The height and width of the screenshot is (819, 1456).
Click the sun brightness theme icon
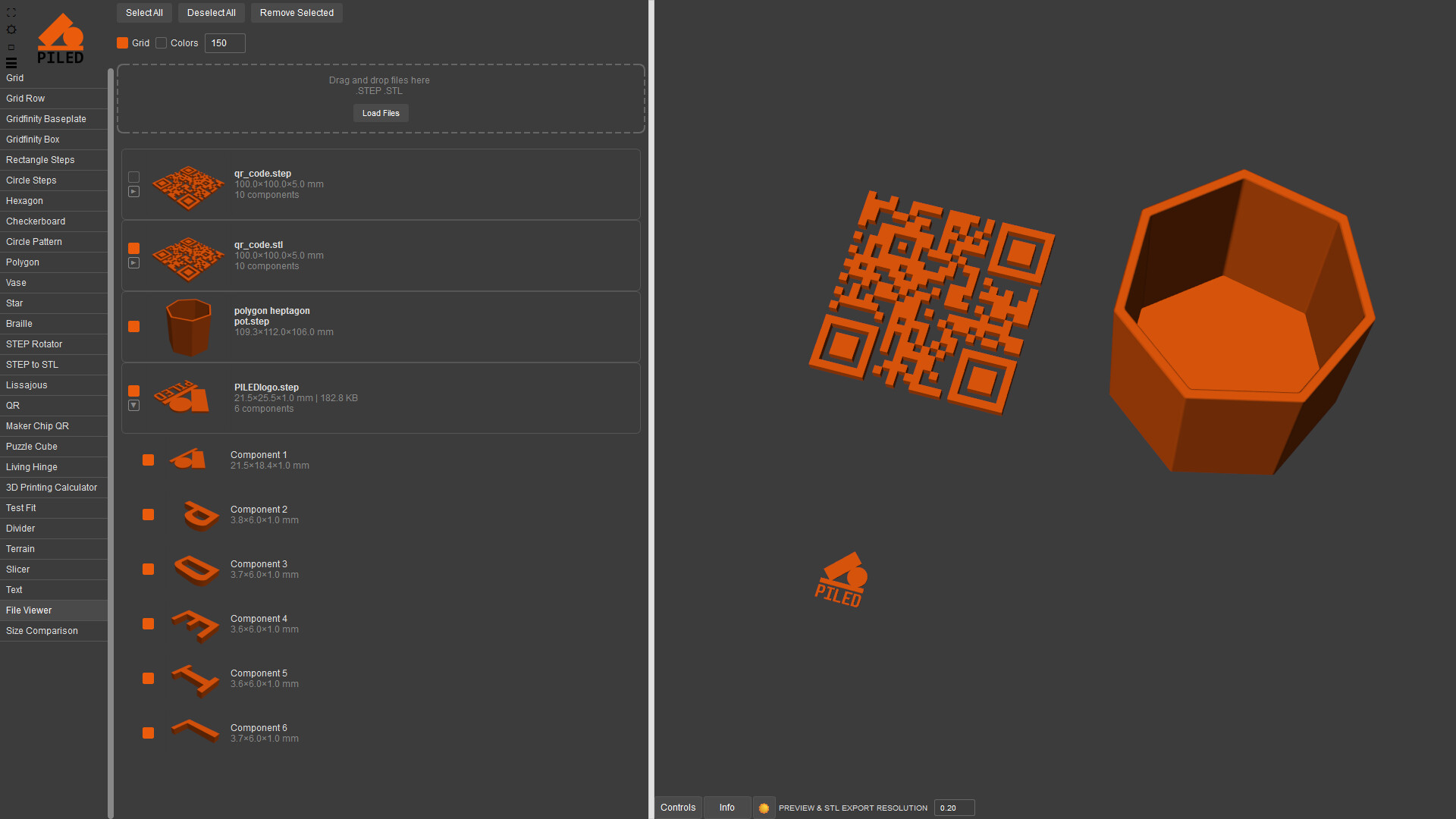tap(11, 30)
